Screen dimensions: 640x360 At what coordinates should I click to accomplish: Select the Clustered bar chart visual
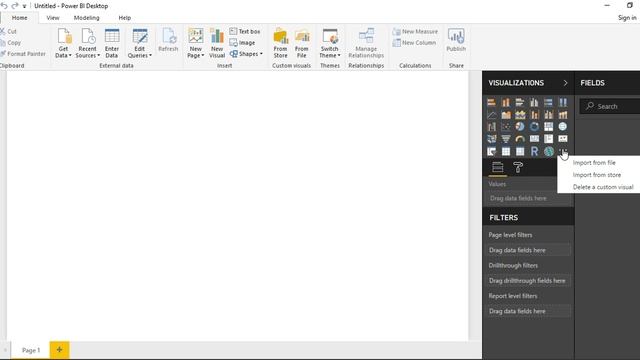tap(520, 102)
